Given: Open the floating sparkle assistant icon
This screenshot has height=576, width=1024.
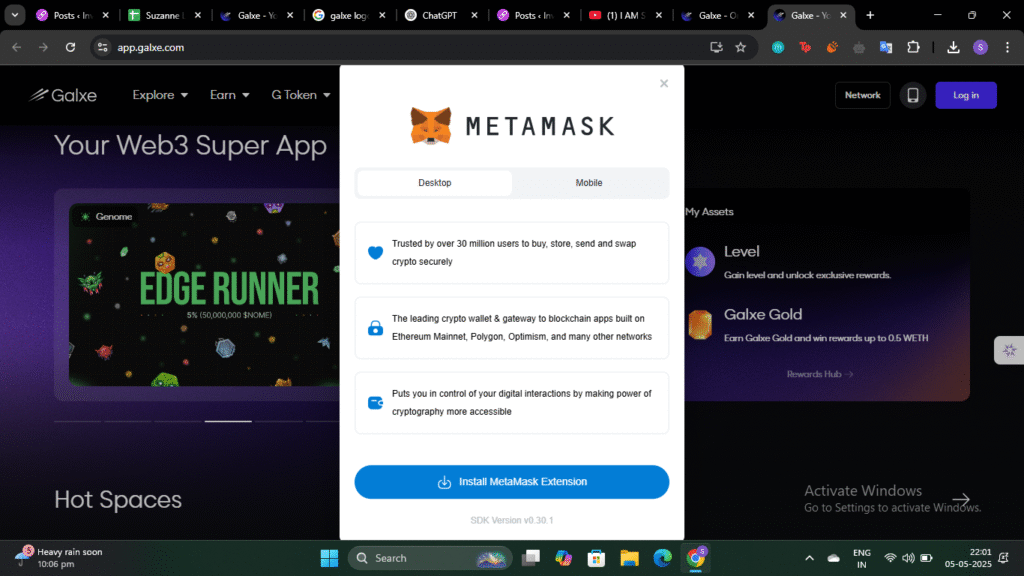Looking at the screenshot, I should tap(1009, 351).
